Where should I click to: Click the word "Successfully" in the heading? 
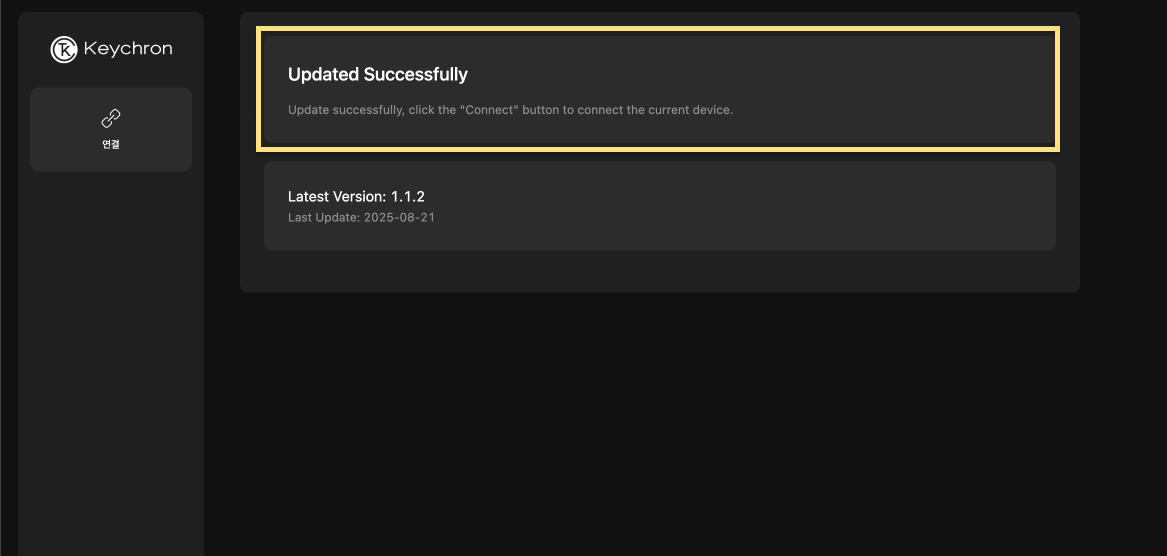415,75
